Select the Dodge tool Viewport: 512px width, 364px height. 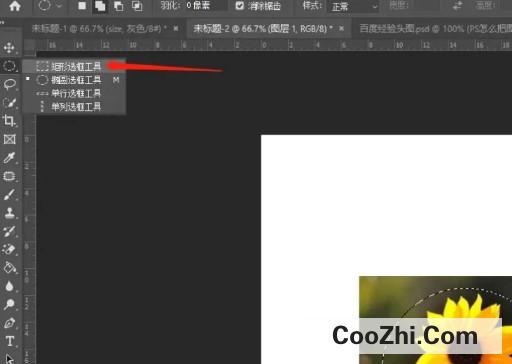coord(9,304)
